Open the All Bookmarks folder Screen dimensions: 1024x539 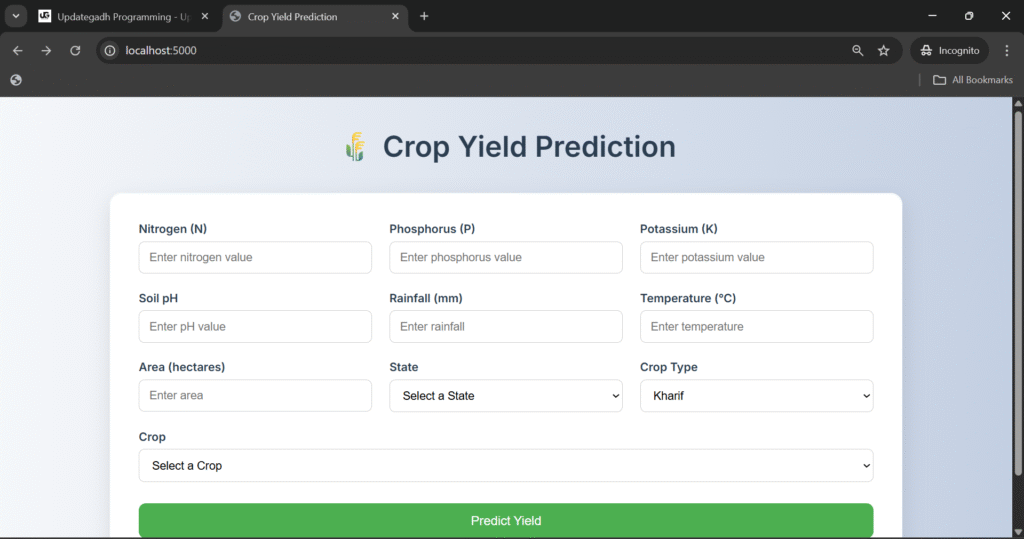pos(972,80)
